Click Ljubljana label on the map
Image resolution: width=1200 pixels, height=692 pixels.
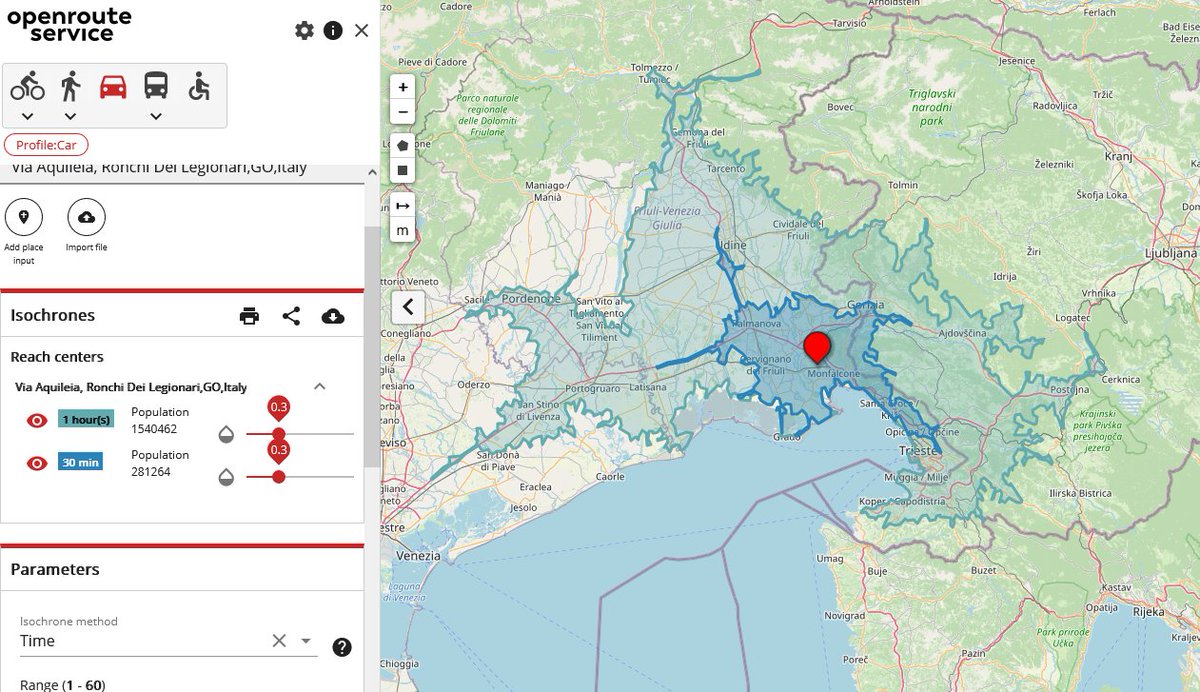pyautogui.click(x=1172, y=255)
